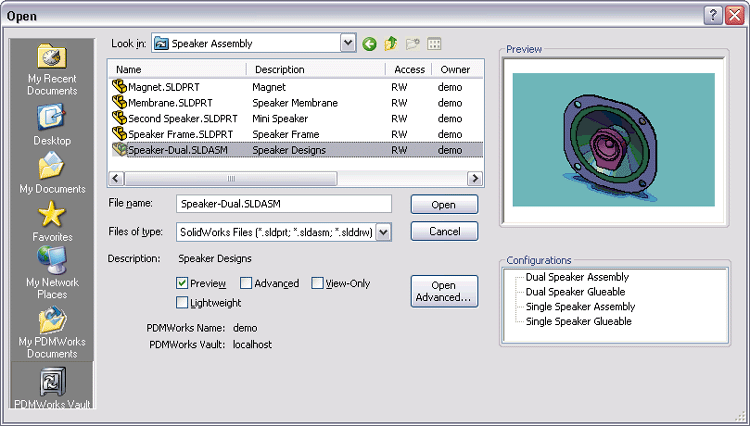Select Single Speaker Assembly configuration
This screenshot has width=750, height=426.
[x=580, y=306]
